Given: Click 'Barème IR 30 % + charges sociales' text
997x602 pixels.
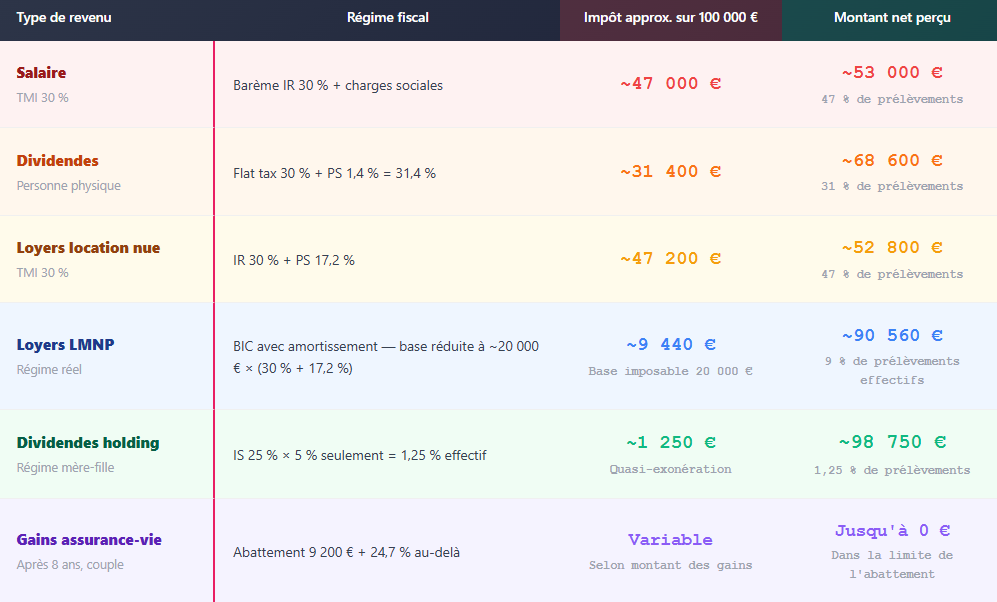Looking at the screenshot, I should click(338, 86).
